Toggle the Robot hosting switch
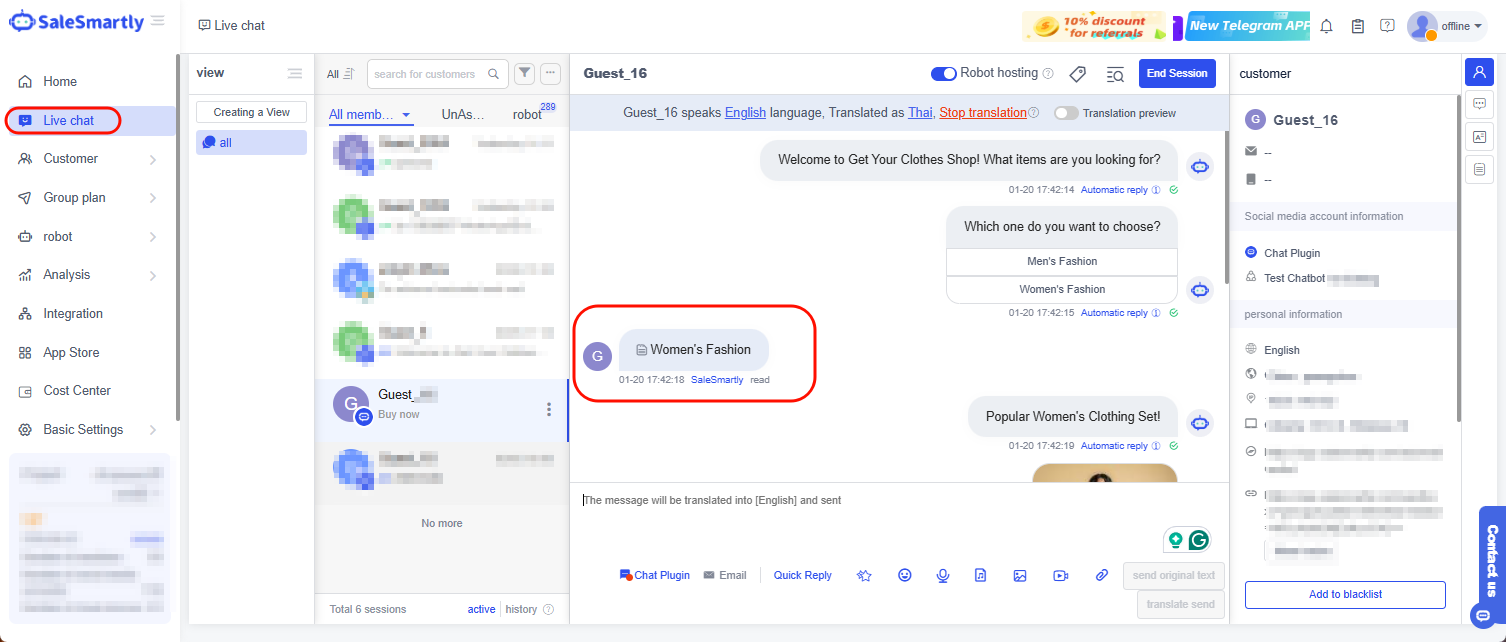 tap(943, 74)
